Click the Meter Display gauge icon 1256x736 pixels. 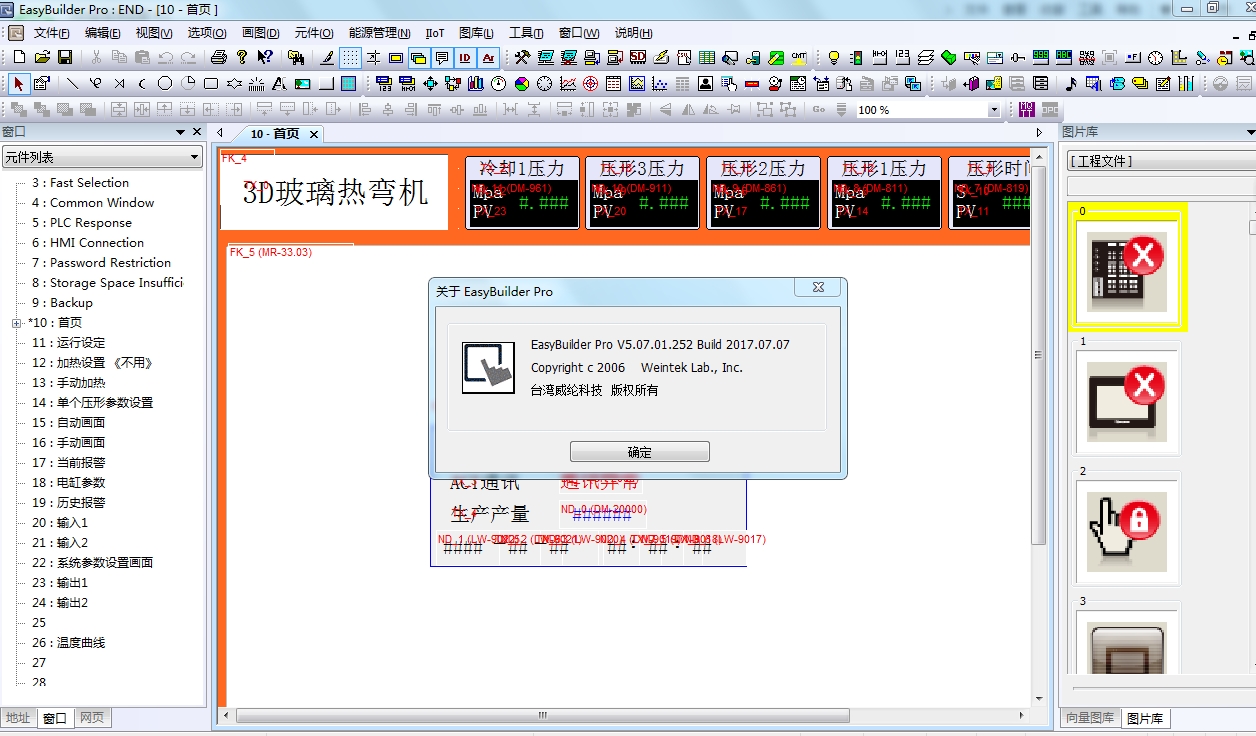[x=499, y=83]
